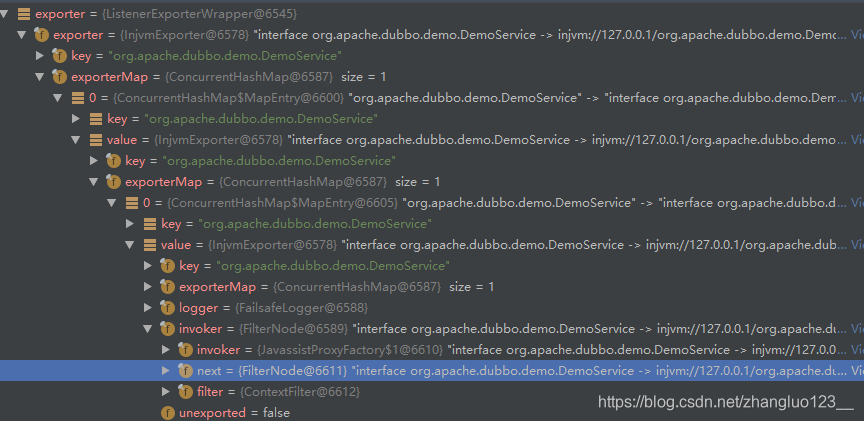Click the entry icon of MapEntry@6600

(78, 98)
